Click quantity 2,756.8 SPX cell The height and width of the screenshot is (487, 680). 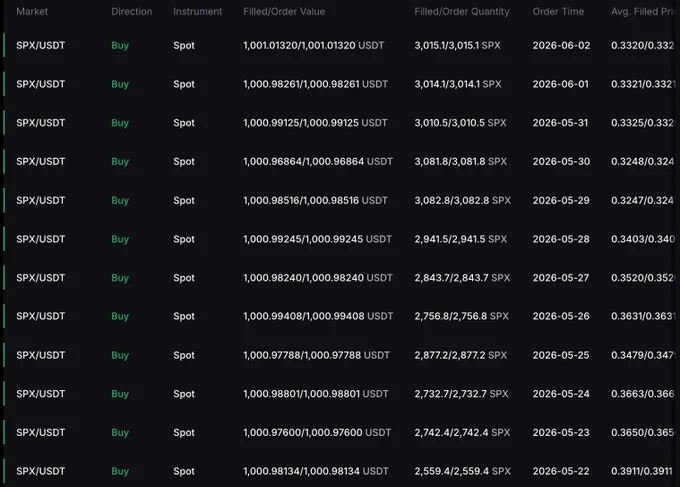click(461, 316)
